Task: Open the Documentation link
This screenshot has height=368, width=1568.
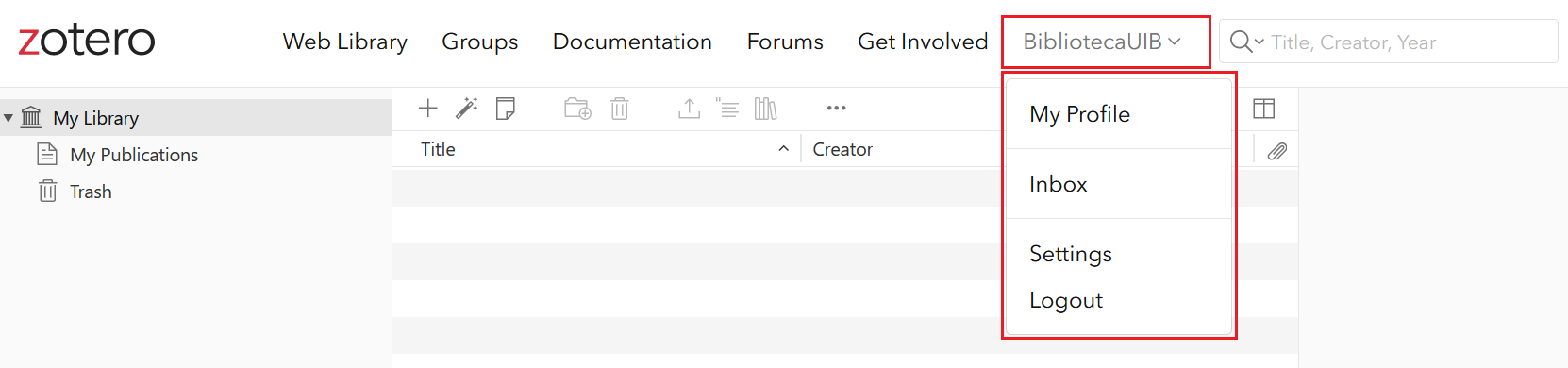Action: 632,42
